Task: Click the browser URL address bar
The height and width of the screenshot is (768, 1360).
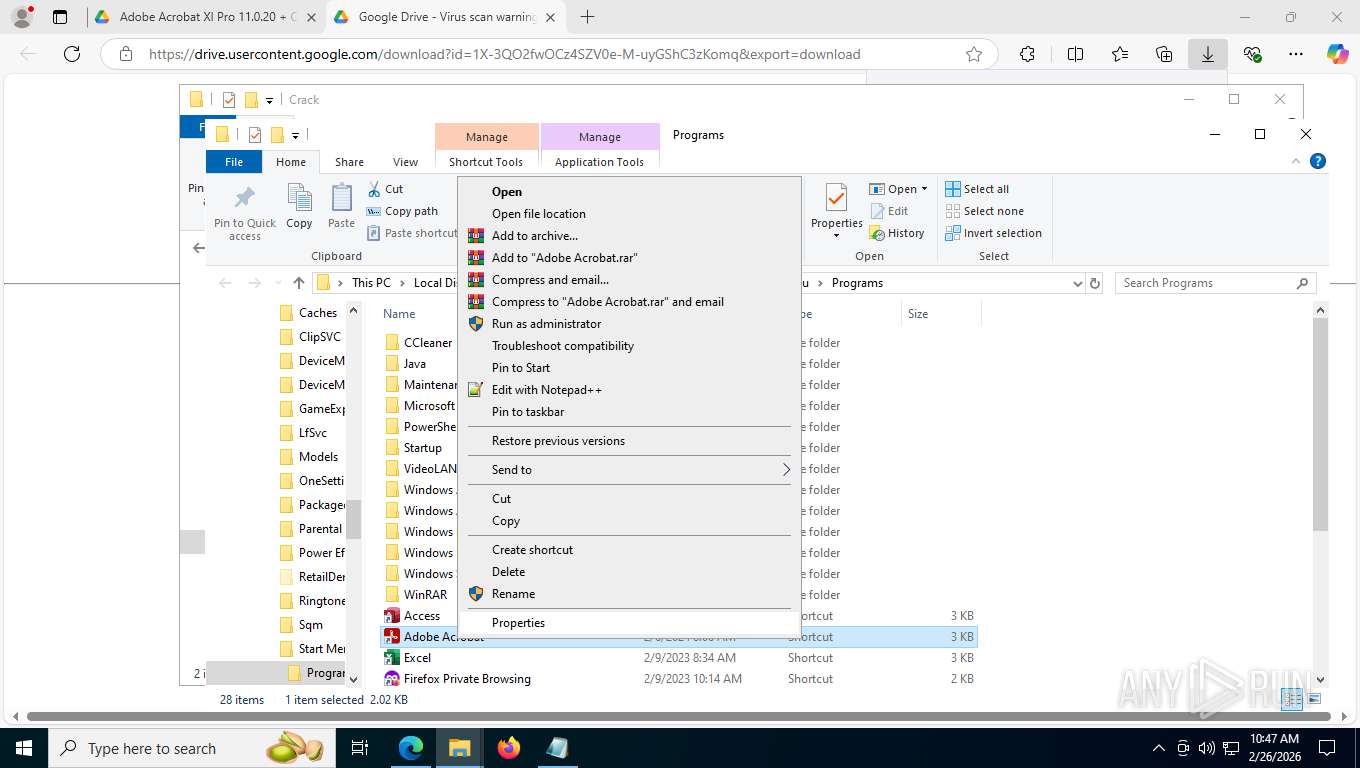Action: 548,55
